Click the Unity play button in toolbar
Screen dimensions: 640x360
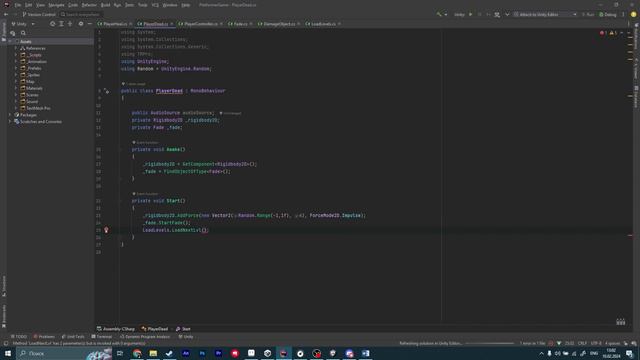[471, 14]
